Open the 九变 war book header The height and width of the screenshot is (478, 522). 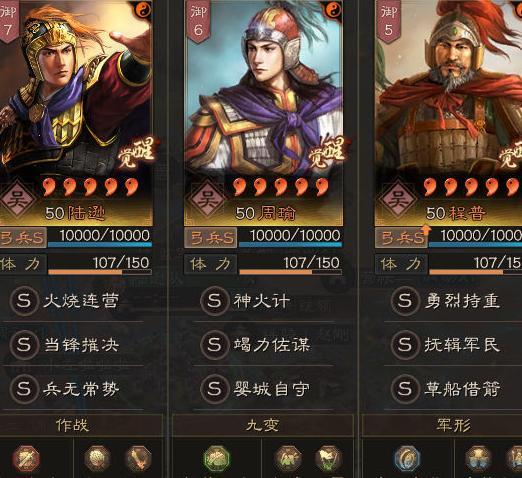(263, 425)
